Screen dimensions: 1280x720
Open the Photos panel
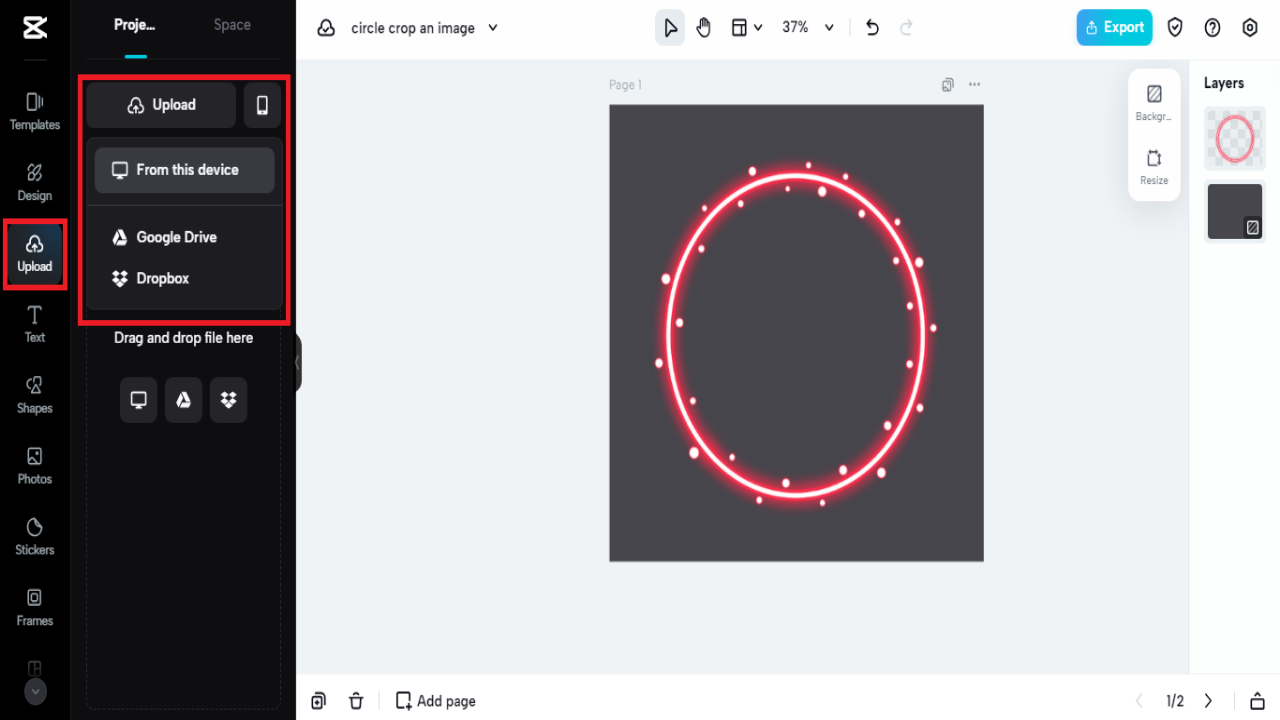coord(34,466)
